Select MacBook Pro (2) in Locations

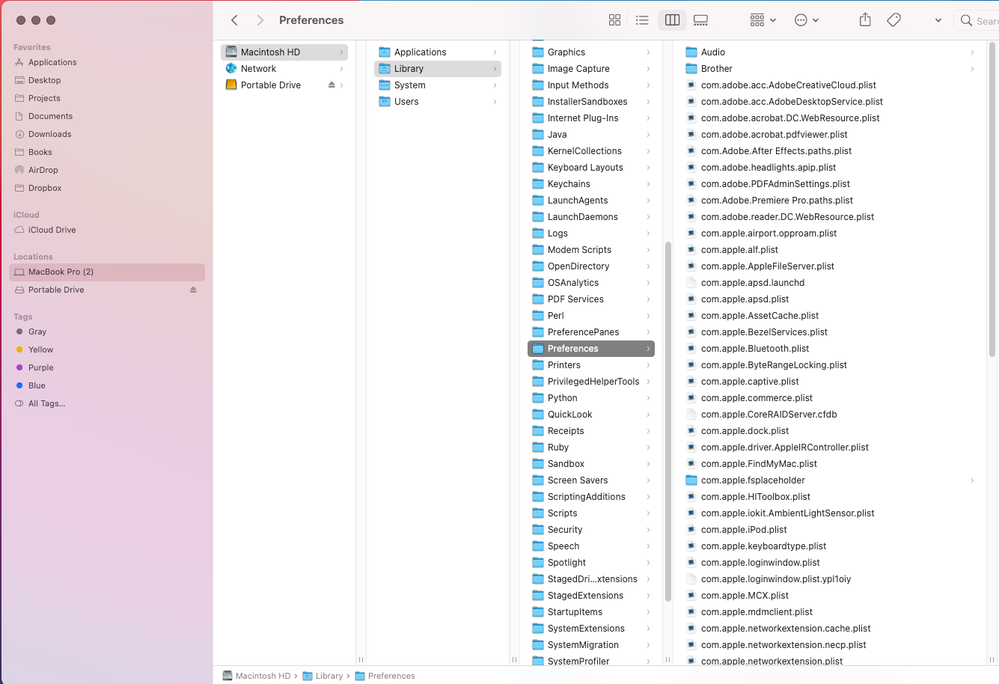coord(107,272)
